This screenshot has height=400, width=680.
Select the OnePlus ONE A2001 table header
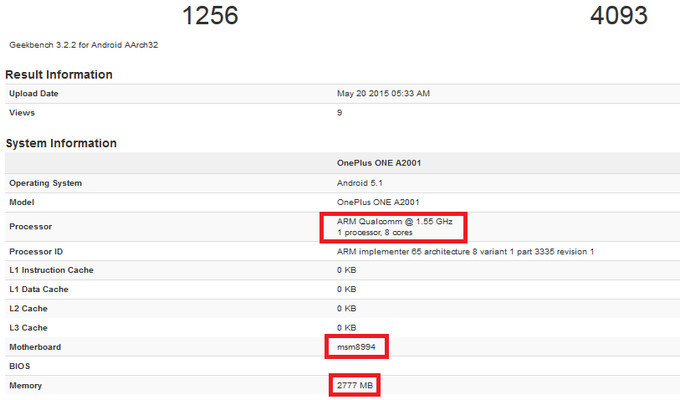coord(379,163)
